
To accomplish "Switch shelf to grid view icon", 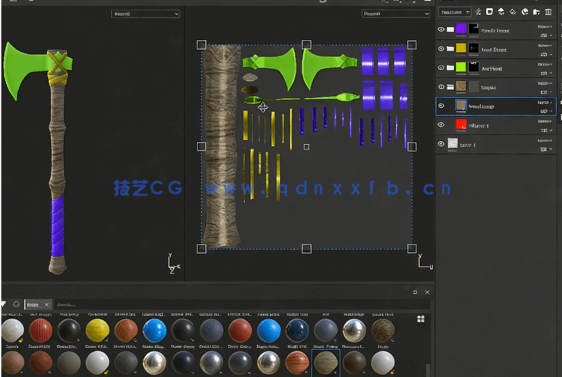I will 421,319.
